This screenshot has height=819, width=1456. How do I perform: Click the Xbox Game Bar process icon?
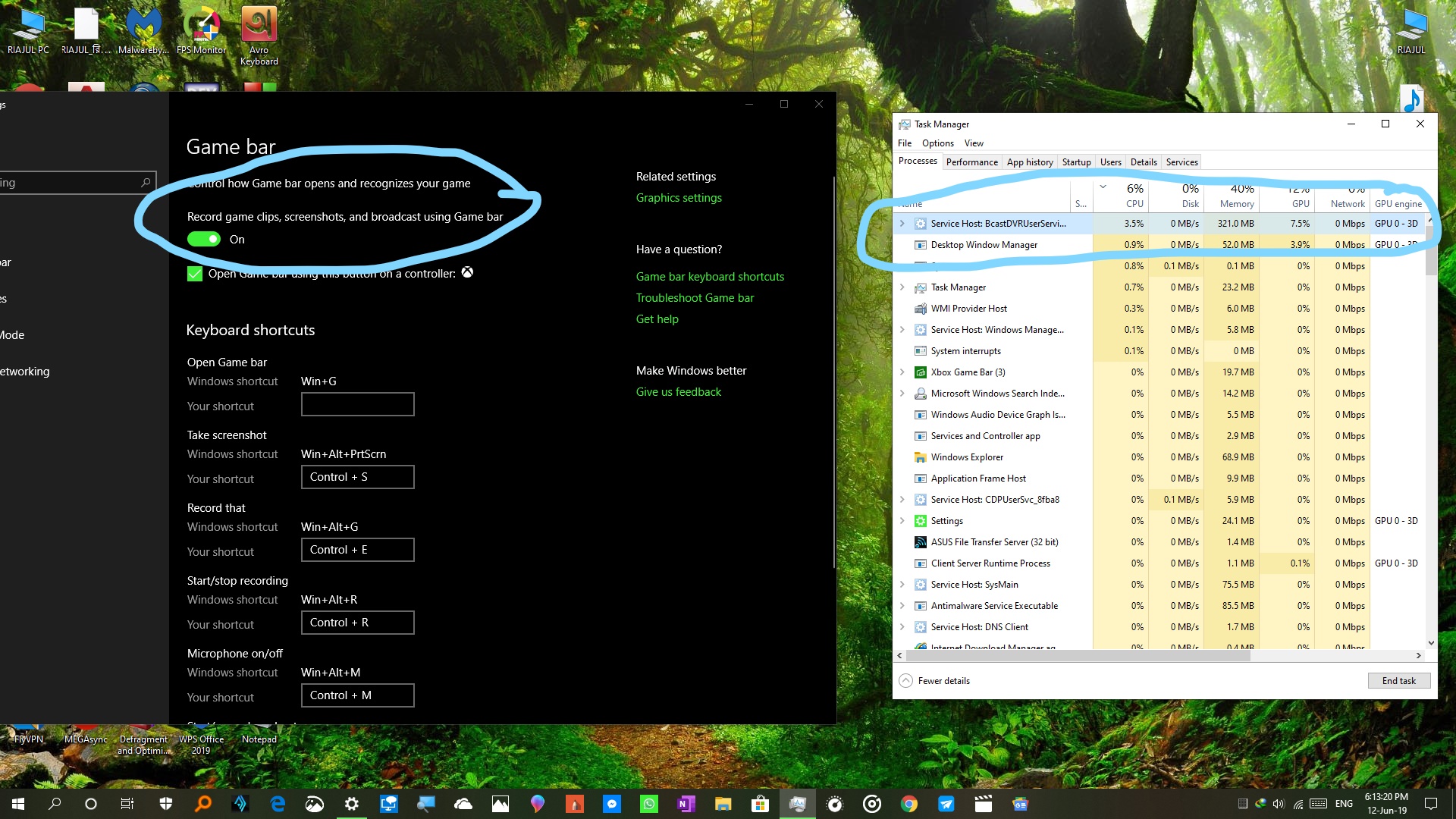(921, 372)
